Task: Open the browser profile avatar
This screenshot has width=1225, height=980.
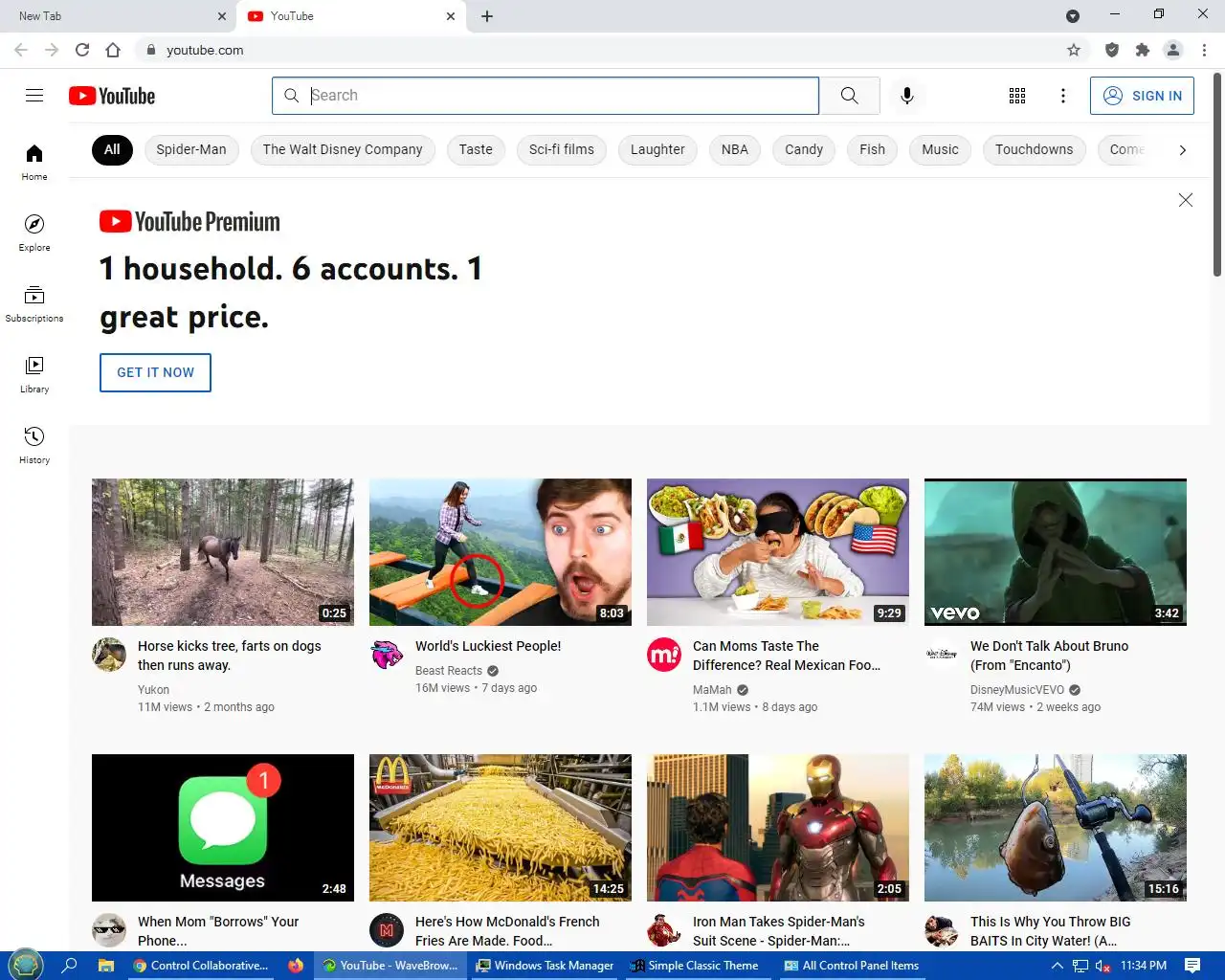Action: [1173, 50]
